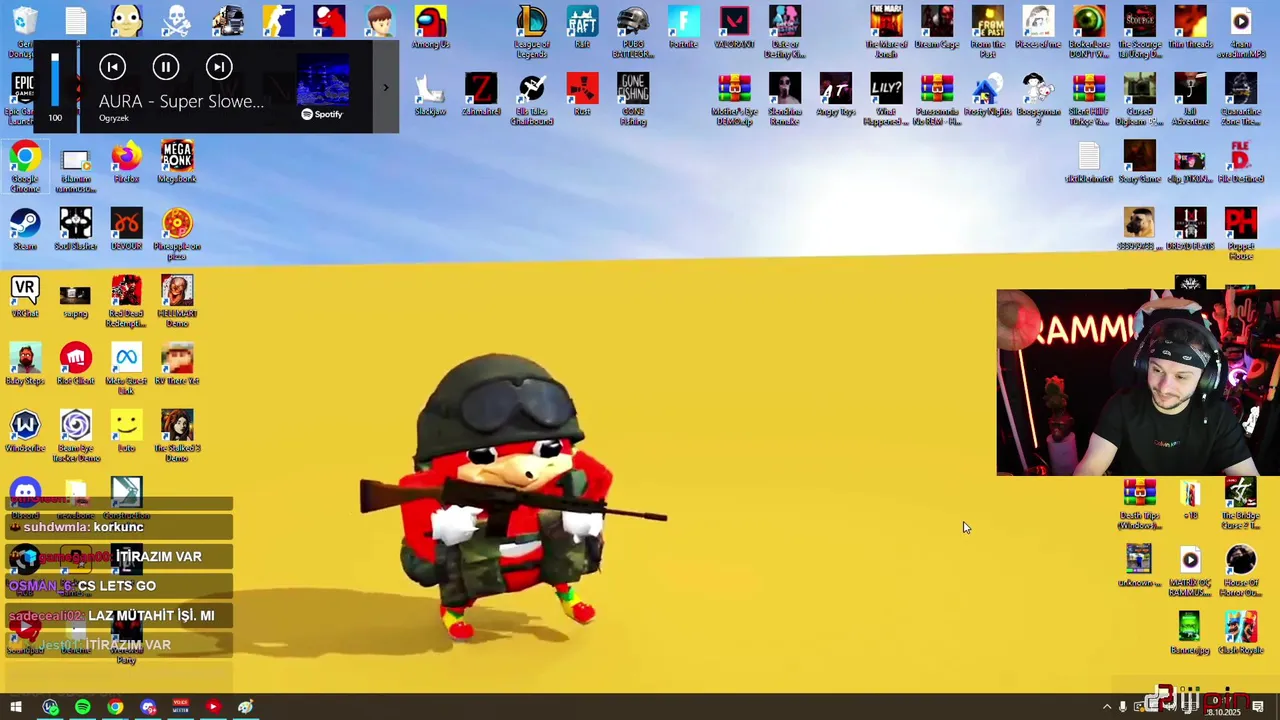Open Angry Toys desktop icon
The image size is (1280, 720).
[x=836, y=95]
